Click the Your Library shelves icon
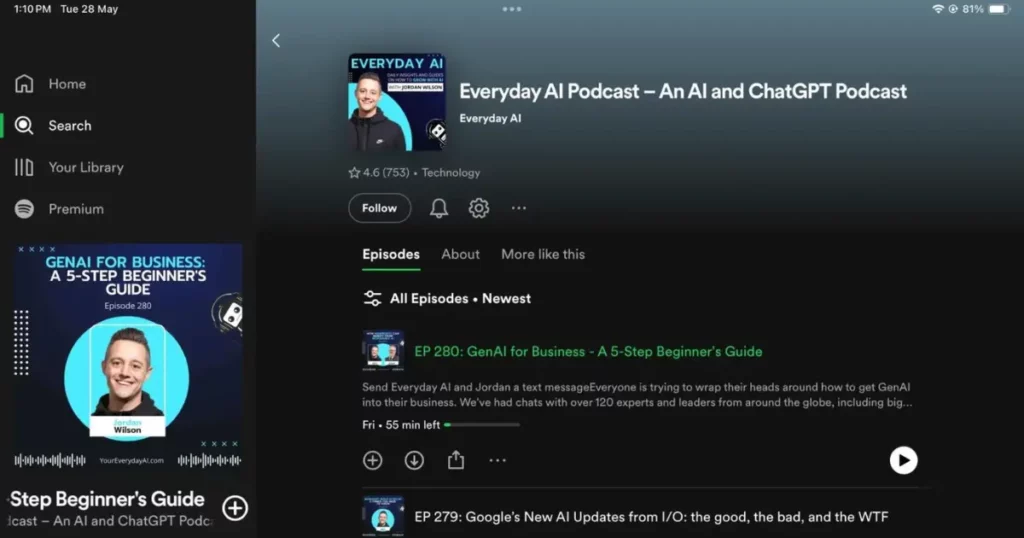This screenshot has height=538, width=1024. click(24, 167)
